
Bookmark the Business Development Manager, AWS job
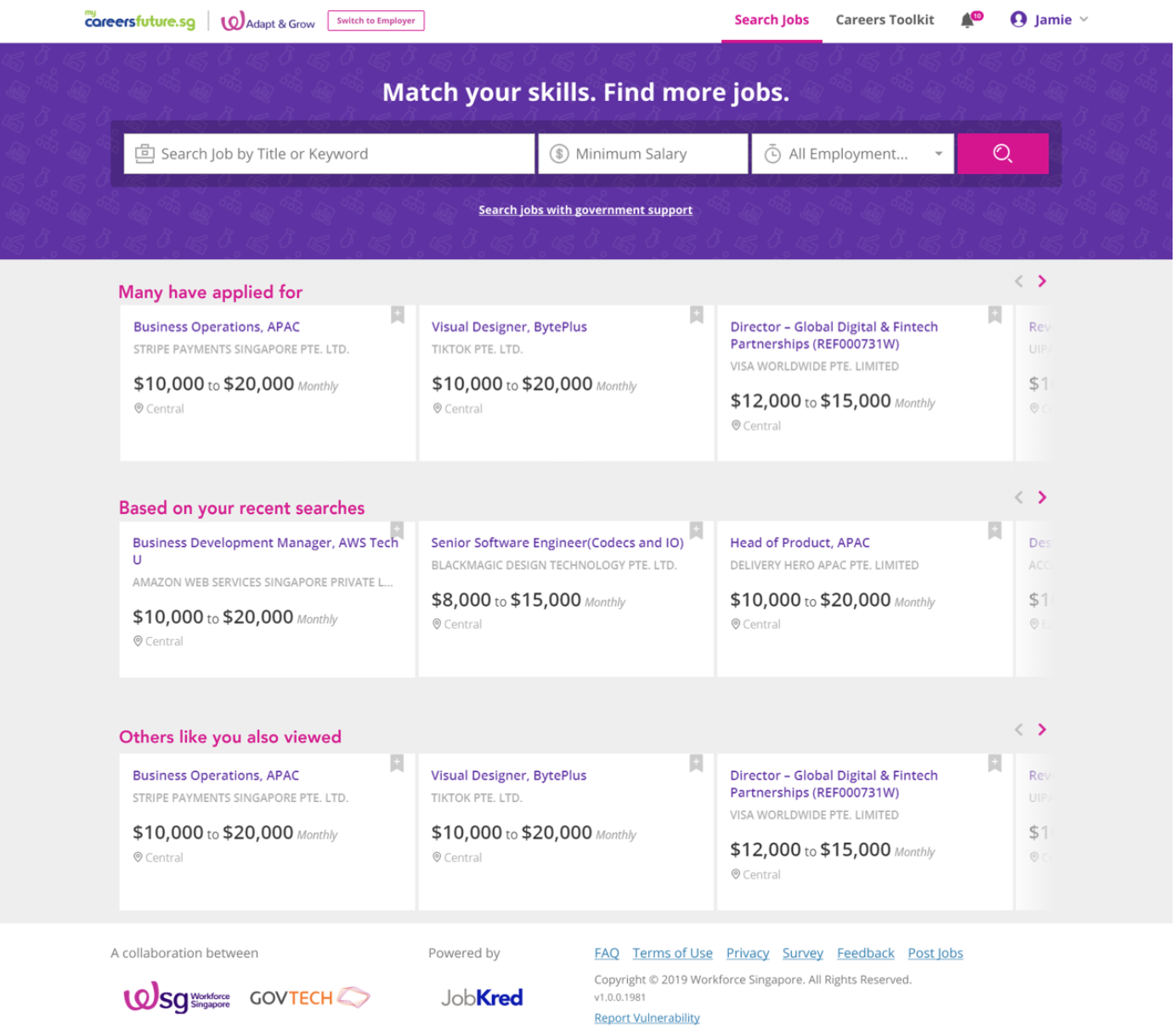point(399,531)
